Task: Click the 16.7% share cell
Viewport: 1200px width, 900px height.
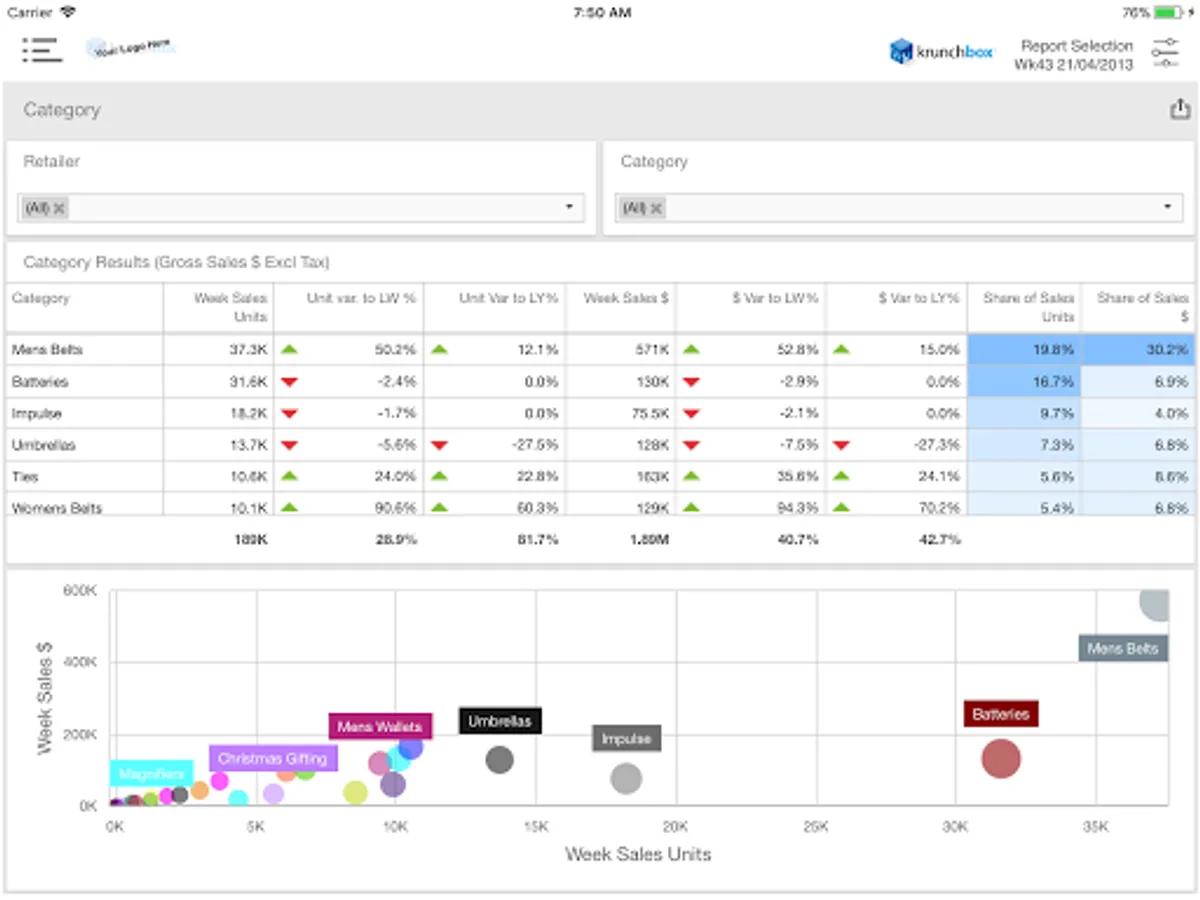Action: 1025,382
